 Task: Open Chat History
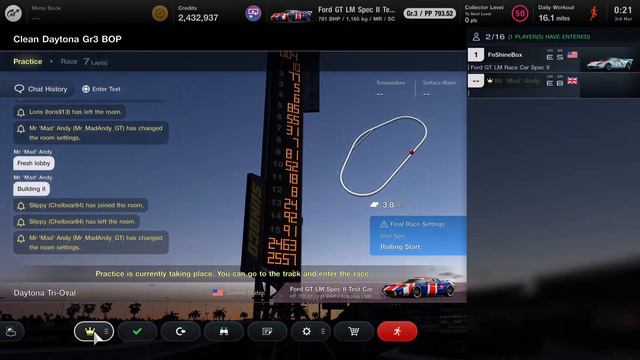41,89
